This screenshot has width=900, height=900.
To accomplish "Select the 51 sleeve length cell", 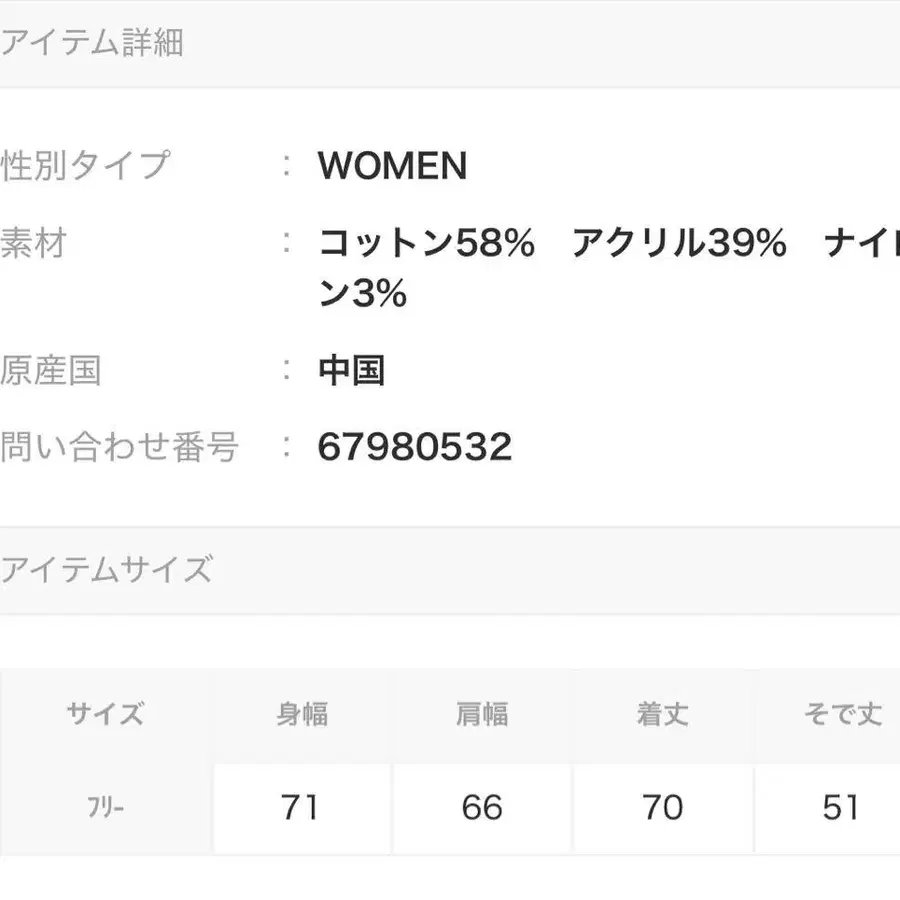I will click(840, 808).
